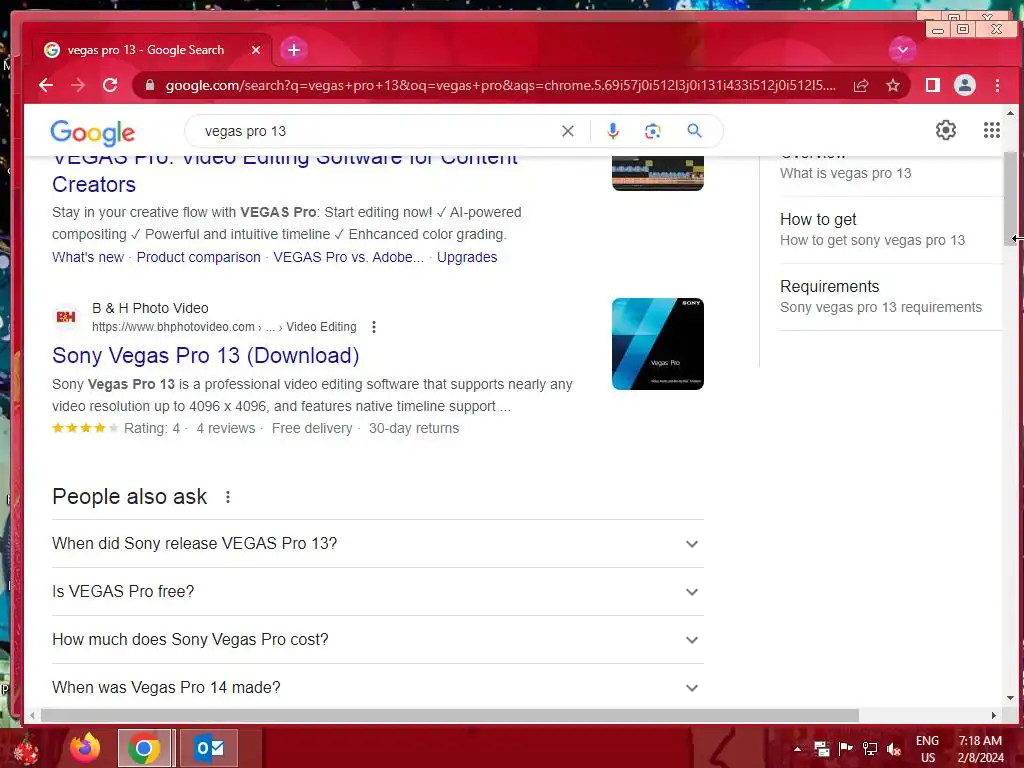Open the Product comparison sitelink
The width and height of the screenshot is (1024, 768).
click(199, 257)
